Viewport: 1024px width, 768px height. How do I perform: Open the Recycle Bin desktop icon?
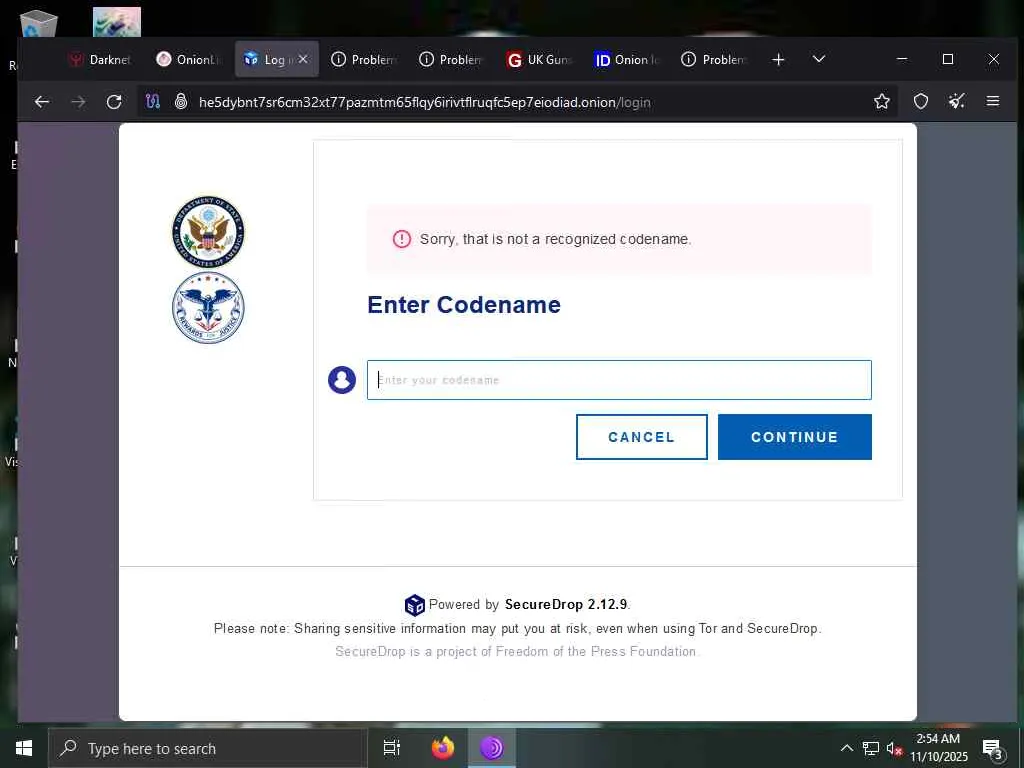[x=39, y=23]
